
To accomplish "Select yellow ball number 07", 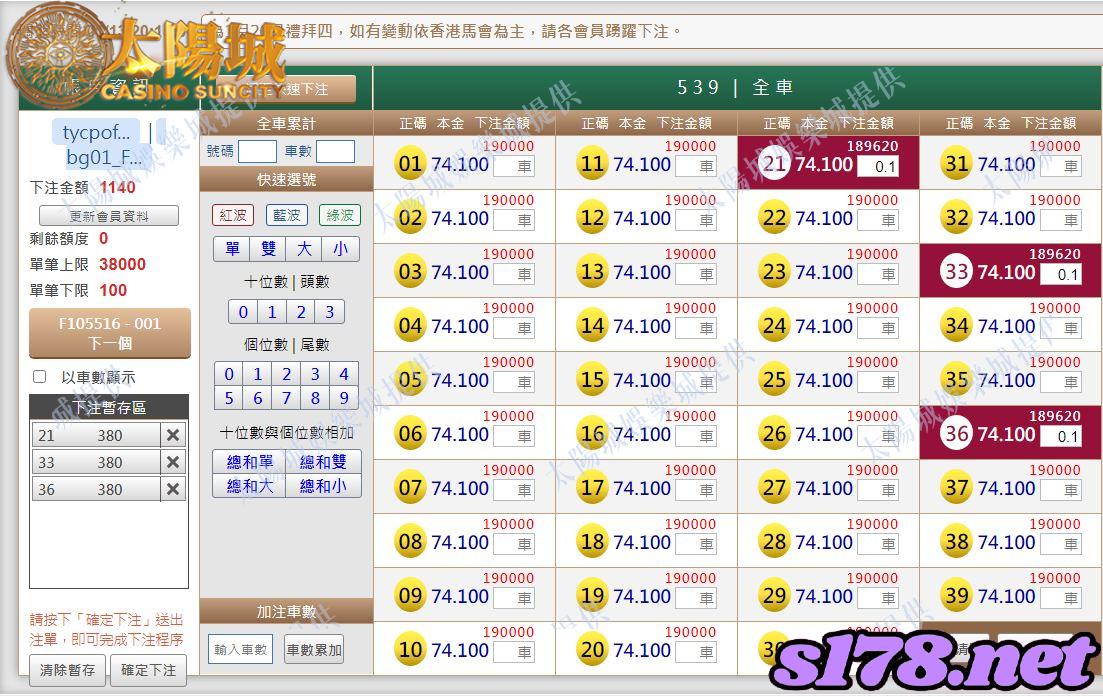I will point(410,487).
